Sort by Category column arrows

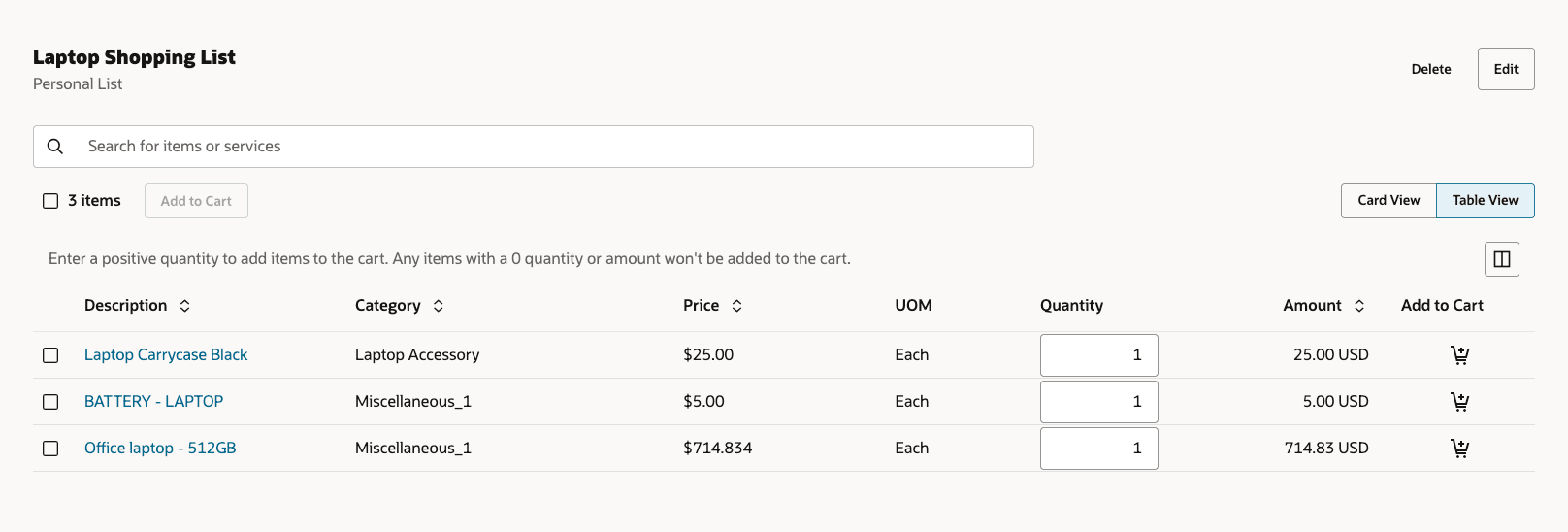(x=439, y=306)
